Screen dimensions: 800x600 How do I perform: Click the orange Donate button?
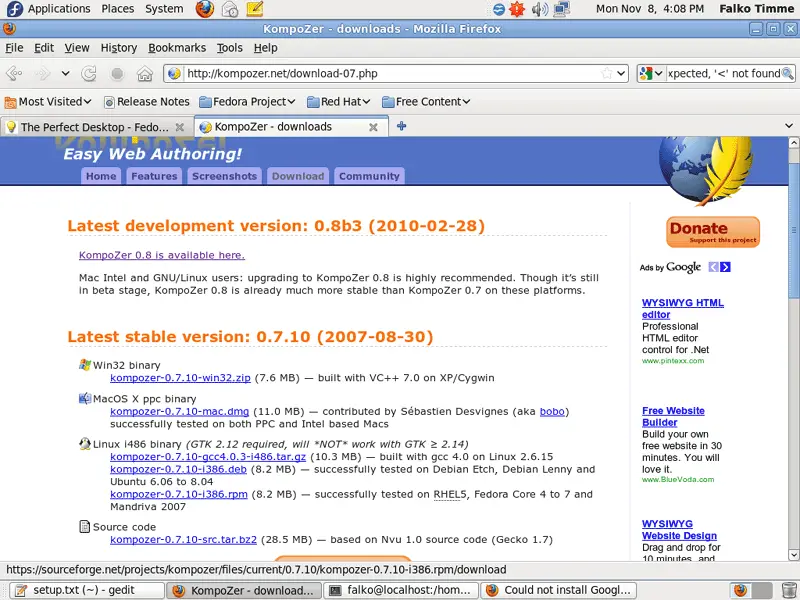pyautogui.click(x=713, y=232)
